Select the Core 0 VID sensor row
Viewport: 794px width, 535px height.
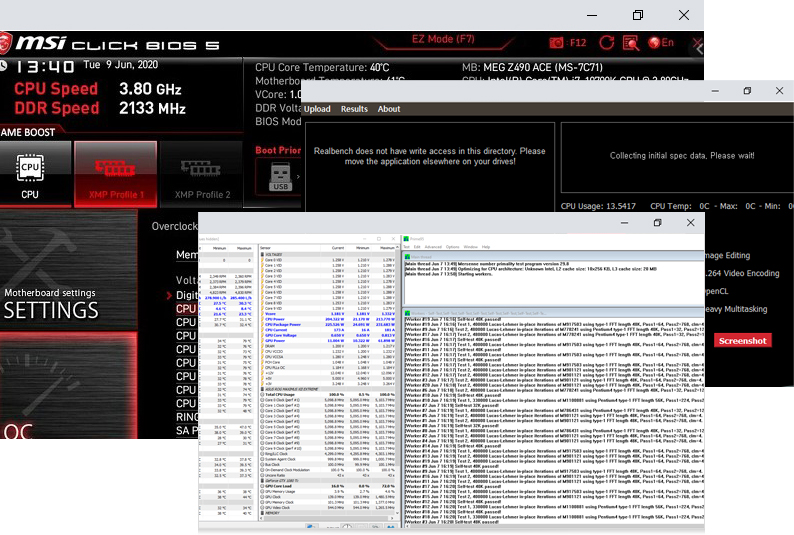[328, 260]
